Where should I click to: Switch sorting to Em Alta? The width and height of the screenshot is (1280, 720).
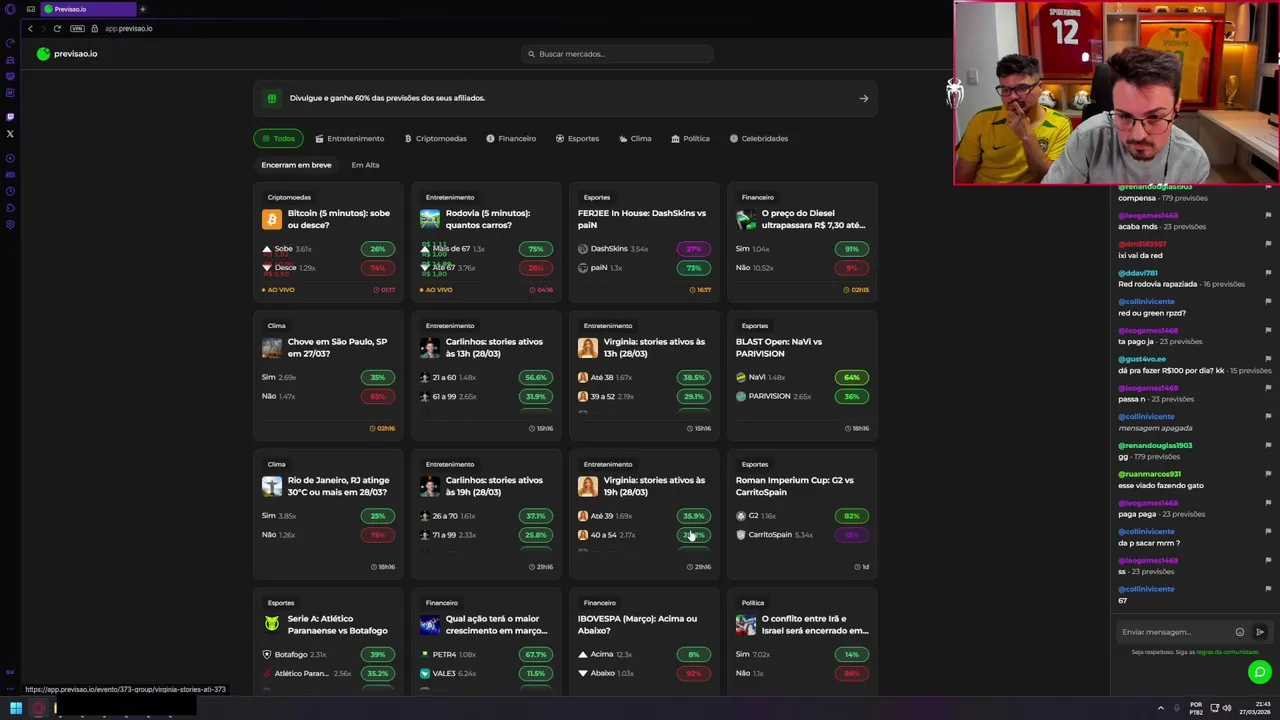pos(365,165)
